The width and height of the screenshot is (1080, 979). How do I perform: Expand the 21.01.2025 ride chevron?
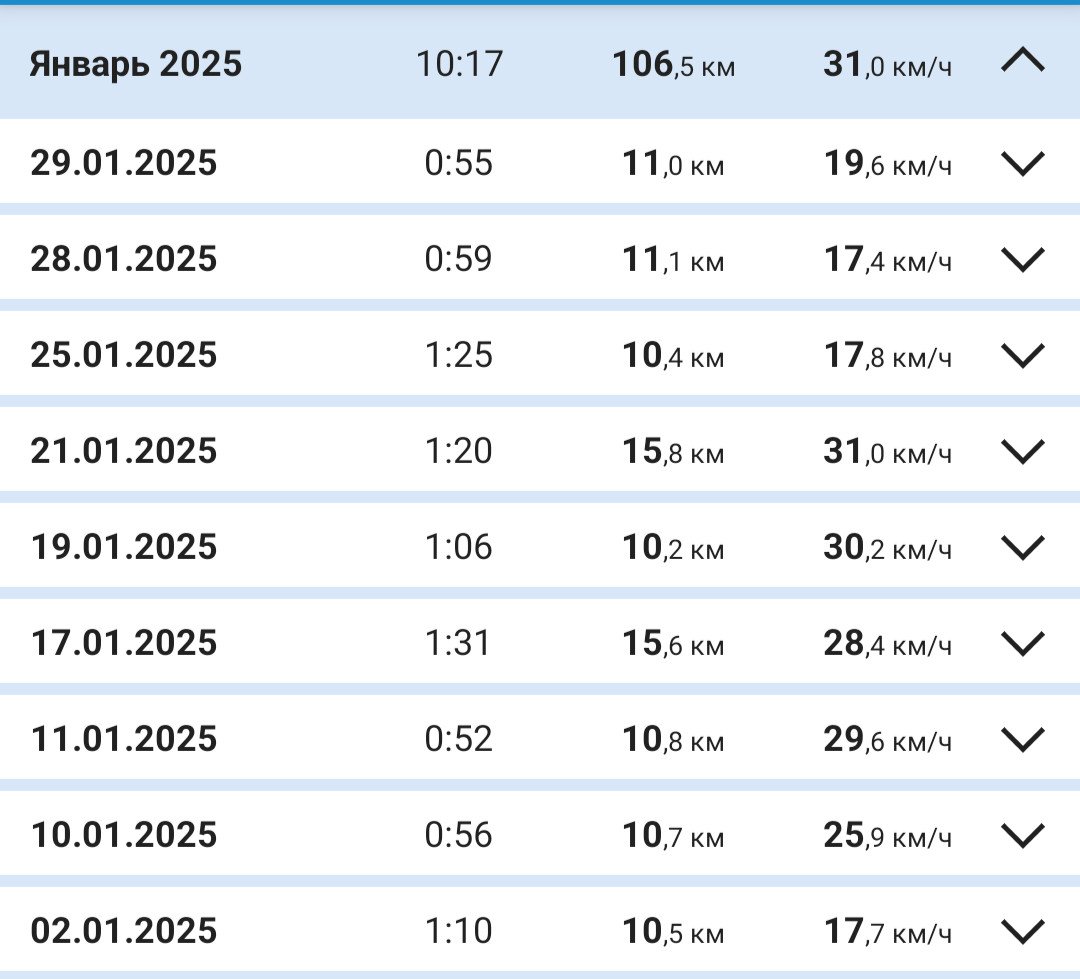pyautogui.click(x=1023, y=451)
